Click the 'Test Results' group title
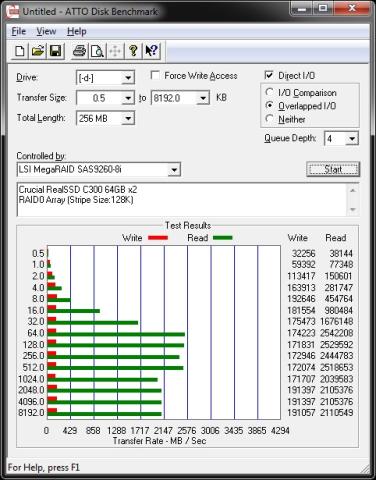The height and width of the screenshot is (480, 376). point(188,226)
